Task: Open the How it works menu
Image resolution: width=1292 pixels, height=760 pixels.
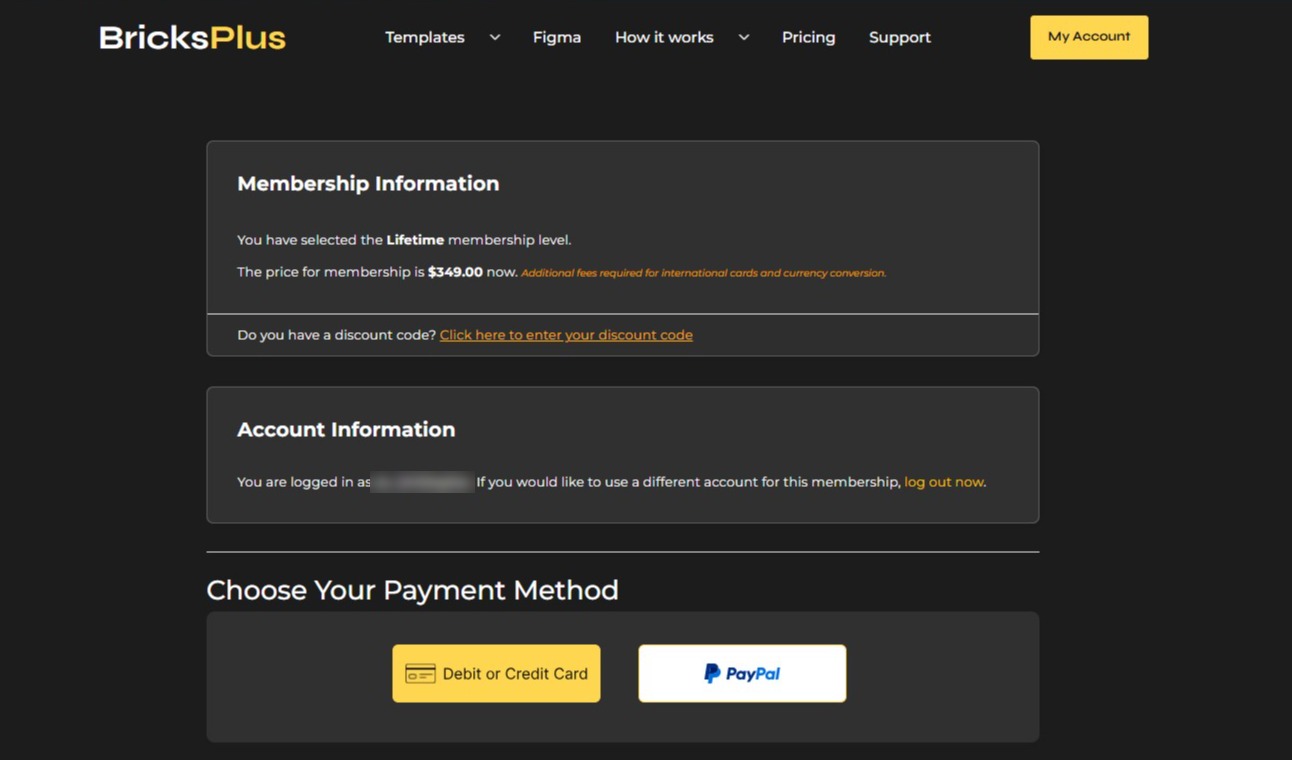Action: click(664, 37)
